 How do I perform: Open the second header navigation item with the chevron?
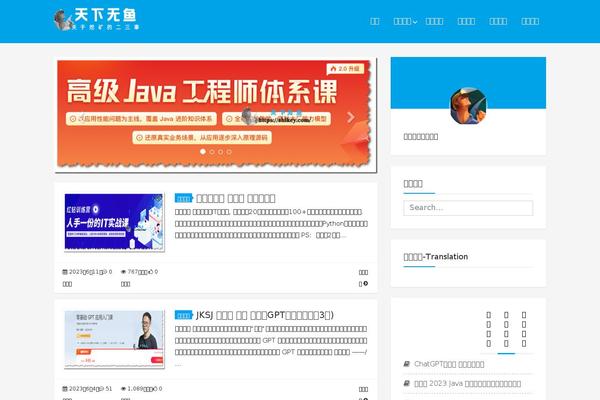(405, 21)
